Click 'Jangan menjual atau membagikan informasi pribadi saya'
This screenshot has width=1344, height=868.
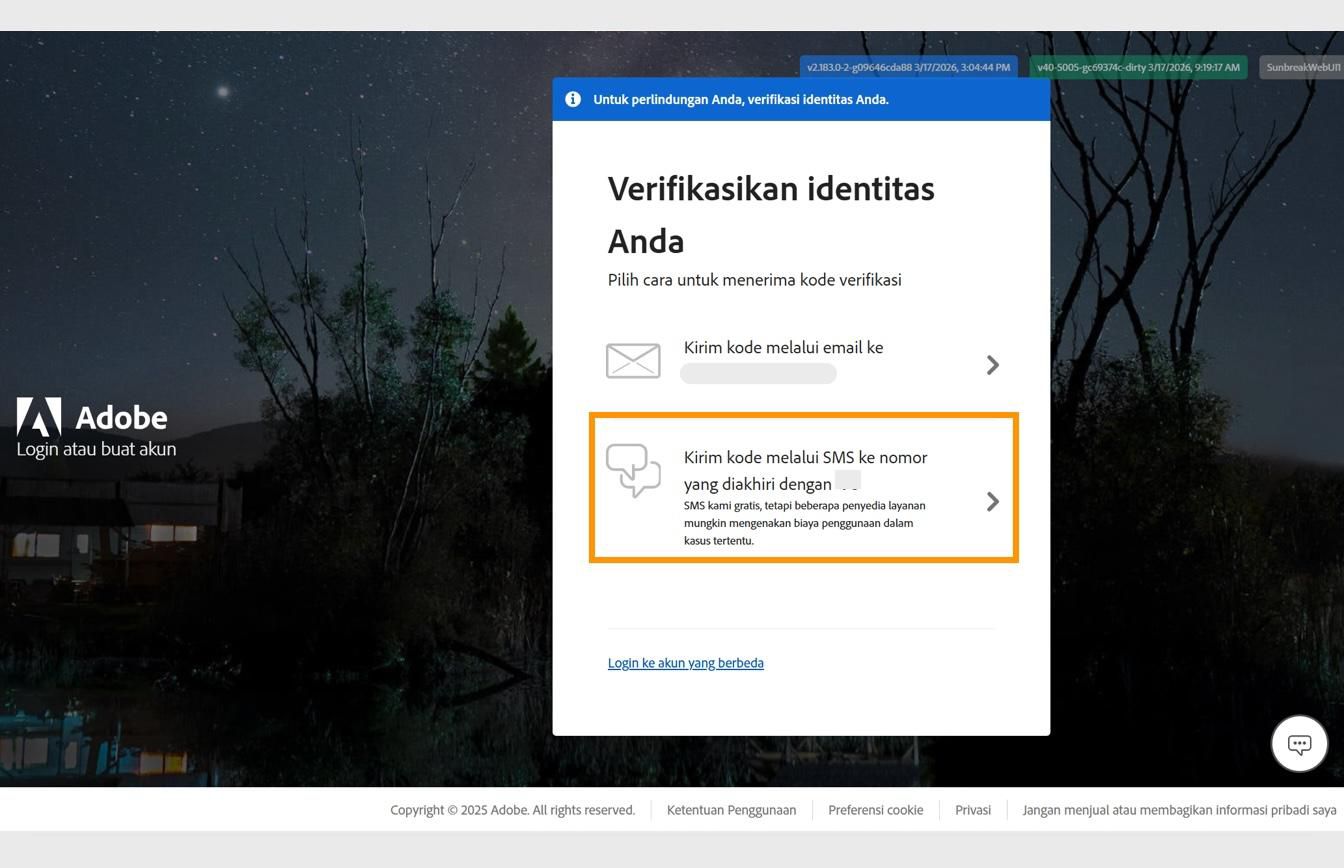[1178, 810]
